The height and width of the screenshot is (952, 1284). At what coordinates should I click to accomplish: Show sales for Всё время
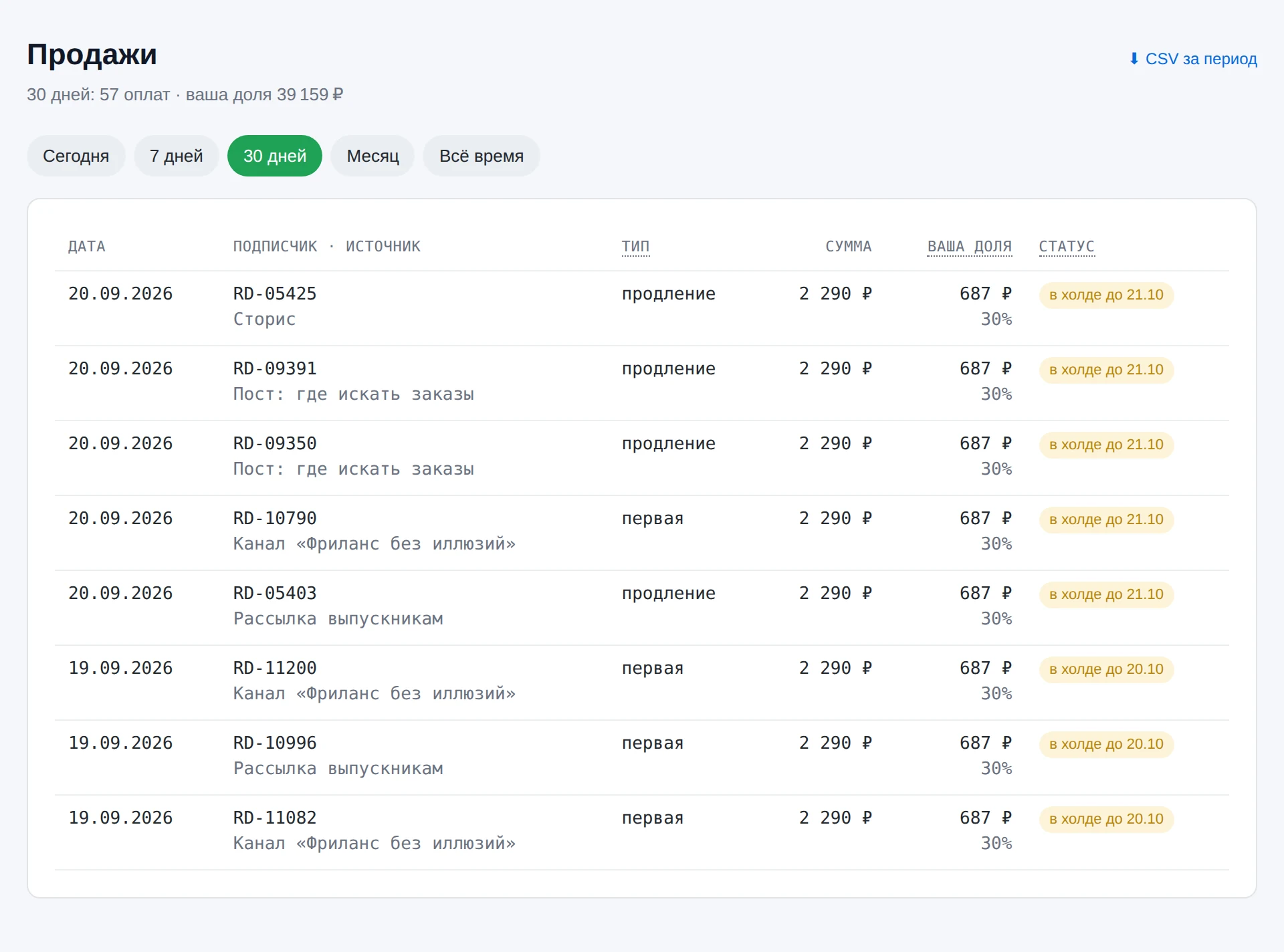point(481,156)
